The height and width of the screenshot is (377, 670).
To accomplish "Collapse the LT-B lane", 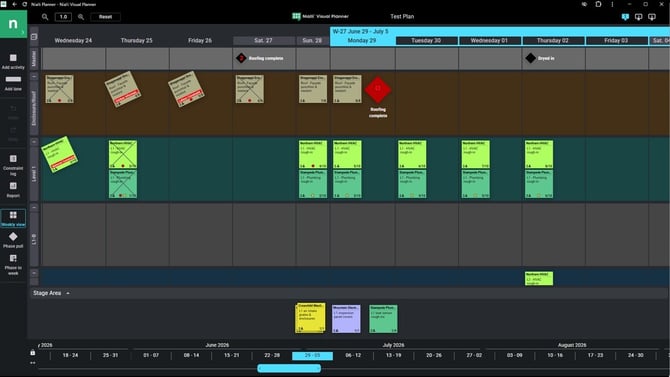I will coord(34,207).
